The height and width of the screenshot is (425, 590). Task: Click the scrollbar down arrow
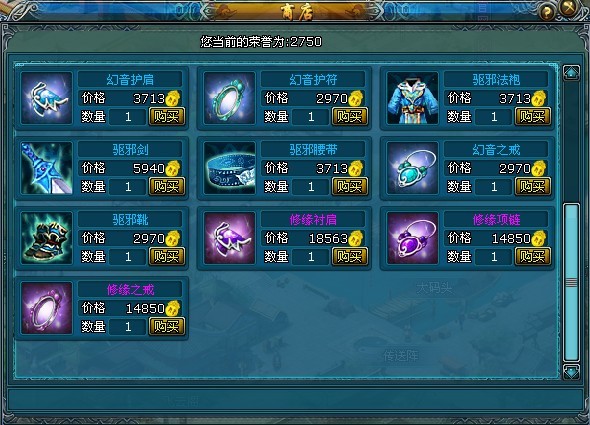(571, 372)
